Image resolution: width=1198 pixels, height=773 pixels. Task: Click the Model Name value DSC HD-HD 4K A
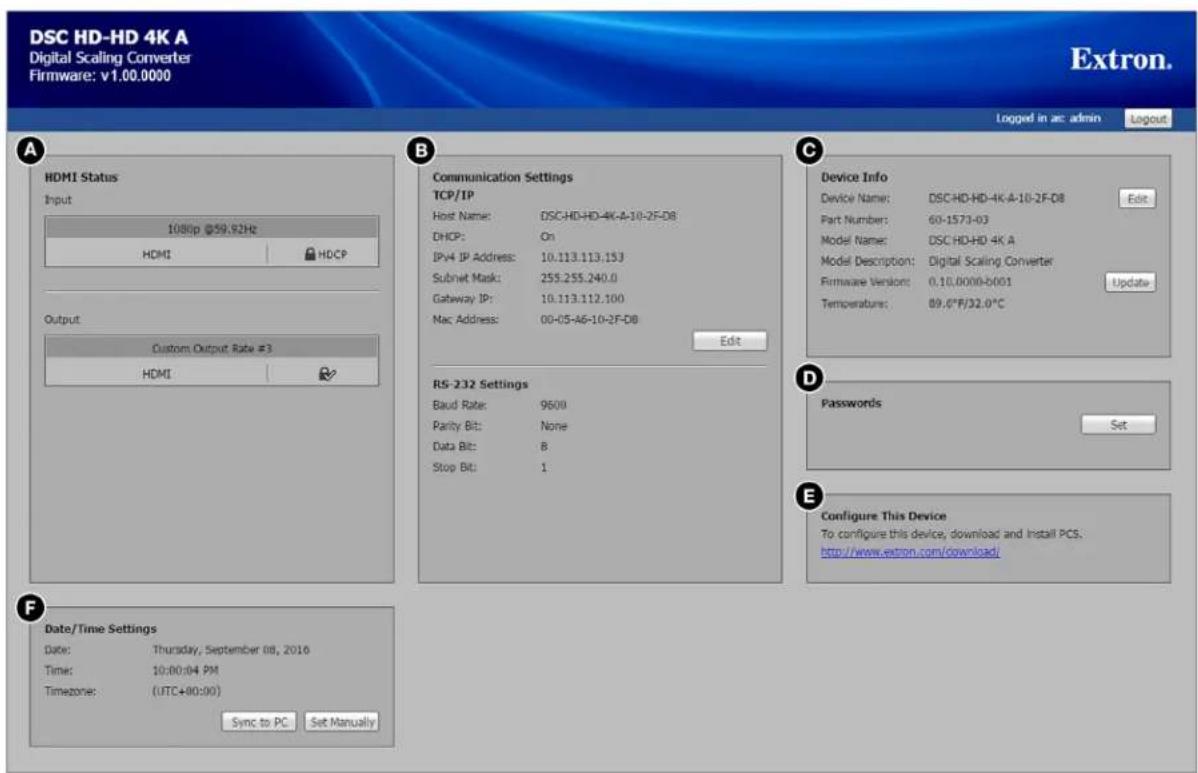tap(972, 240)
